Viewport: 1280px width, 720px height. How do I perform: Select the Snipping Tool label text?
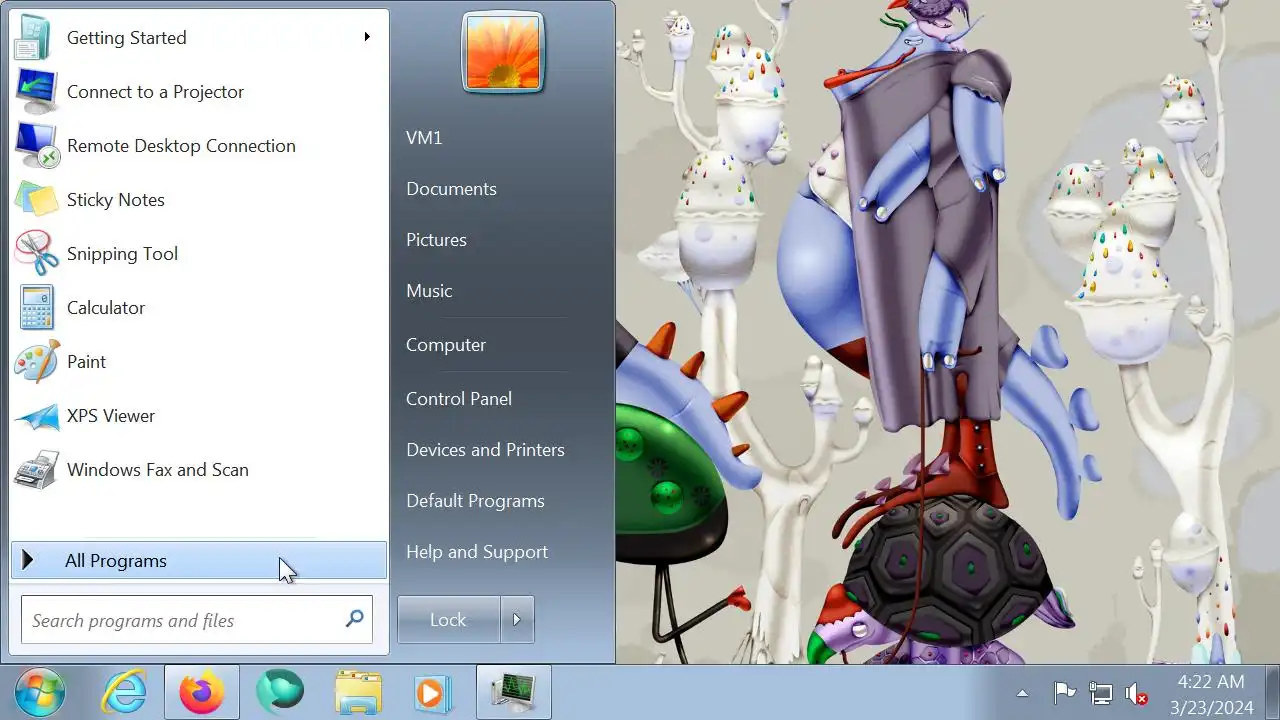pyautogui.click(x=122, y=254)
